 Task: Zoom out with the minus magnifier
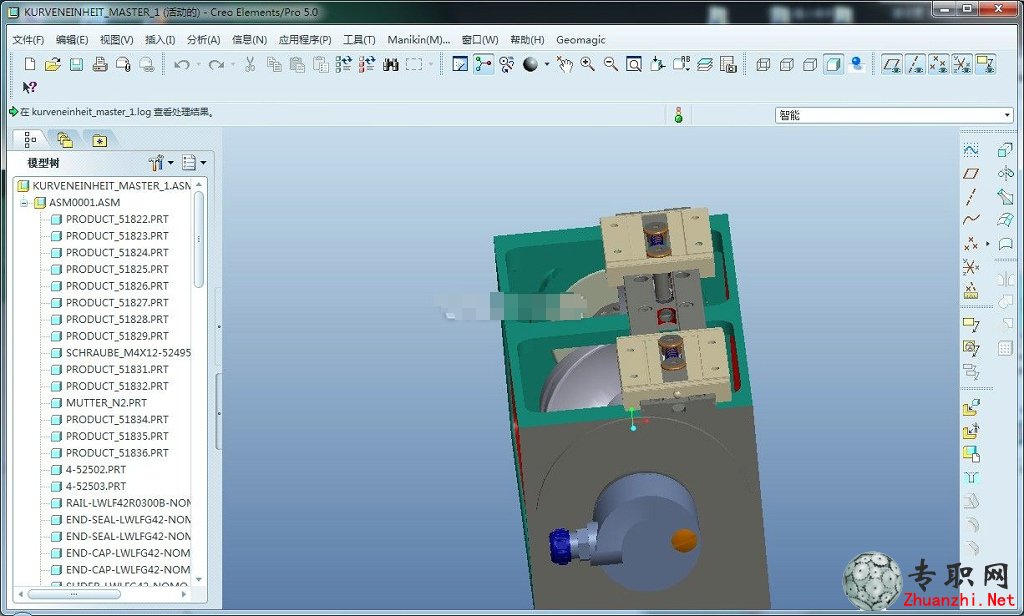click(611, 64)
